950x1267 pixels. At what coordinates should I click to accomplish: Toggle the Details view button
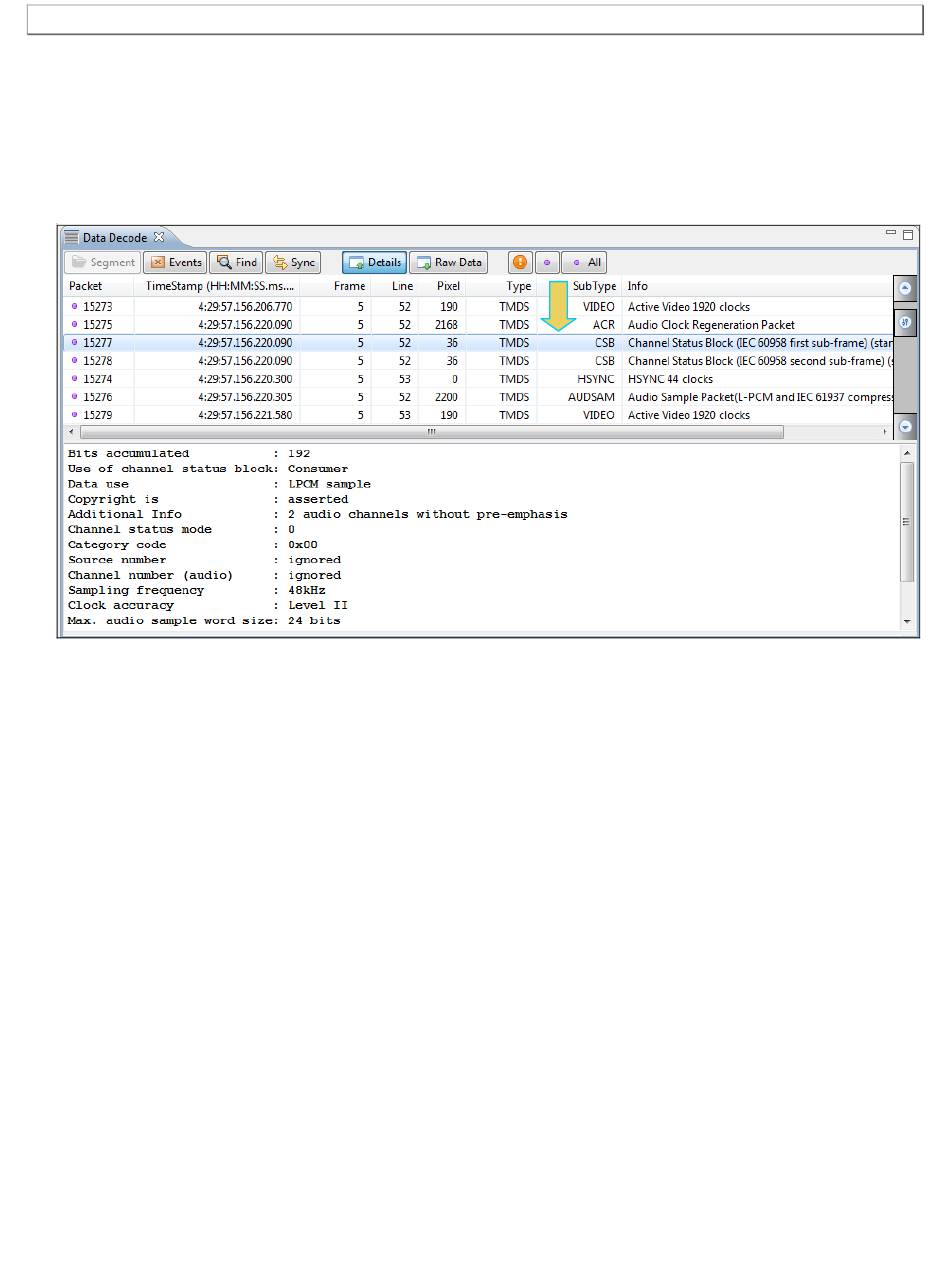[374, 263]
